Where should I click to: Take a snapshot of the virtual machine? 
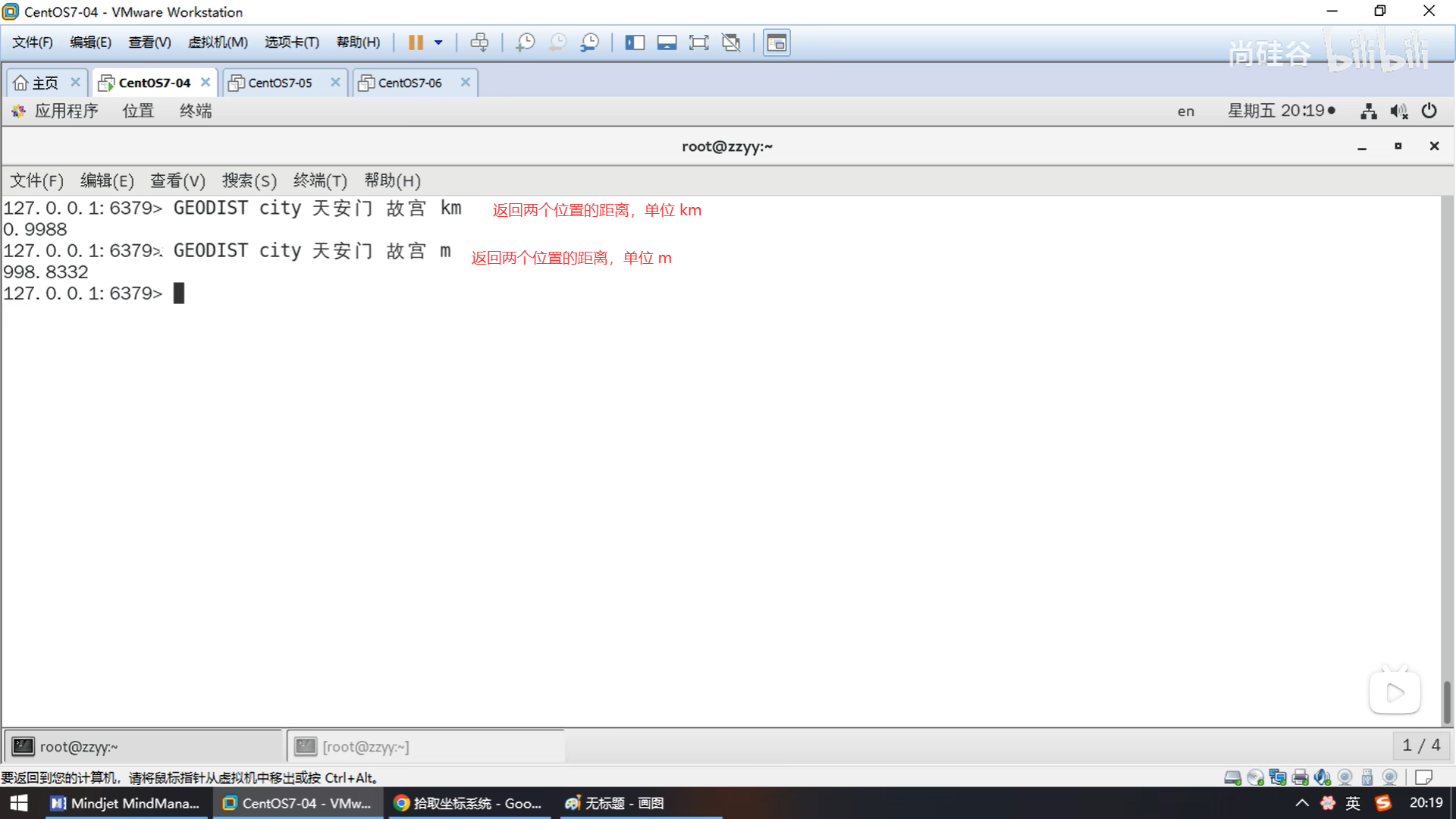525,42
